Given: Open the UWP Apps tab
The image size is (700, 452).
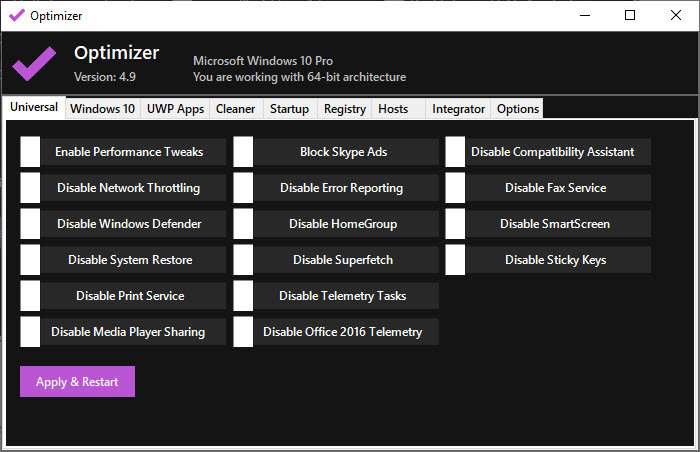Looking at the screenshot, I should [175, 109].
